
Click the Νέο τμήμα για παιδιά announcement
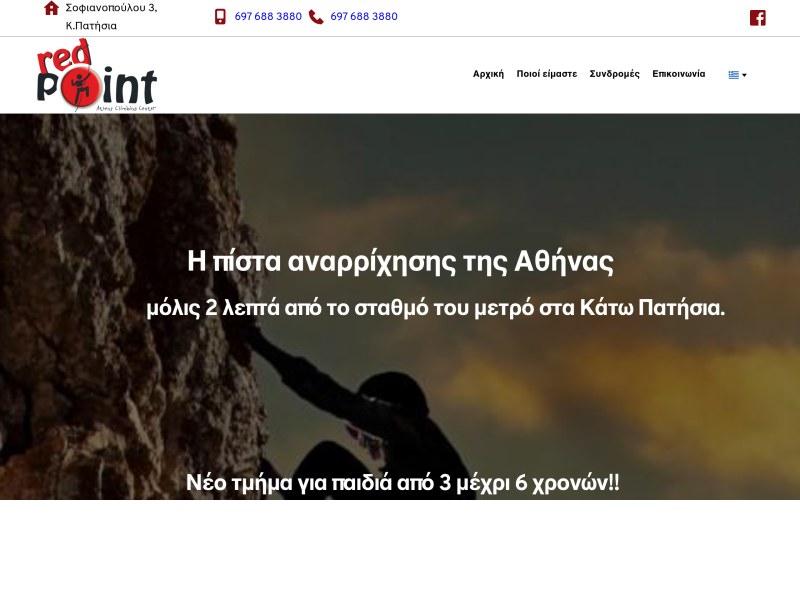coord(403,483)
